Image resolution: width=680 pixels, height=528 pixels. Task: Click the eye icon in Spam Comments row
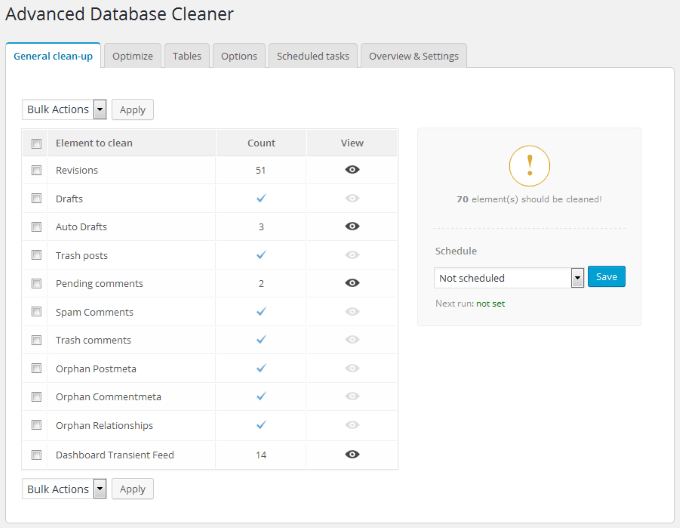352,312
